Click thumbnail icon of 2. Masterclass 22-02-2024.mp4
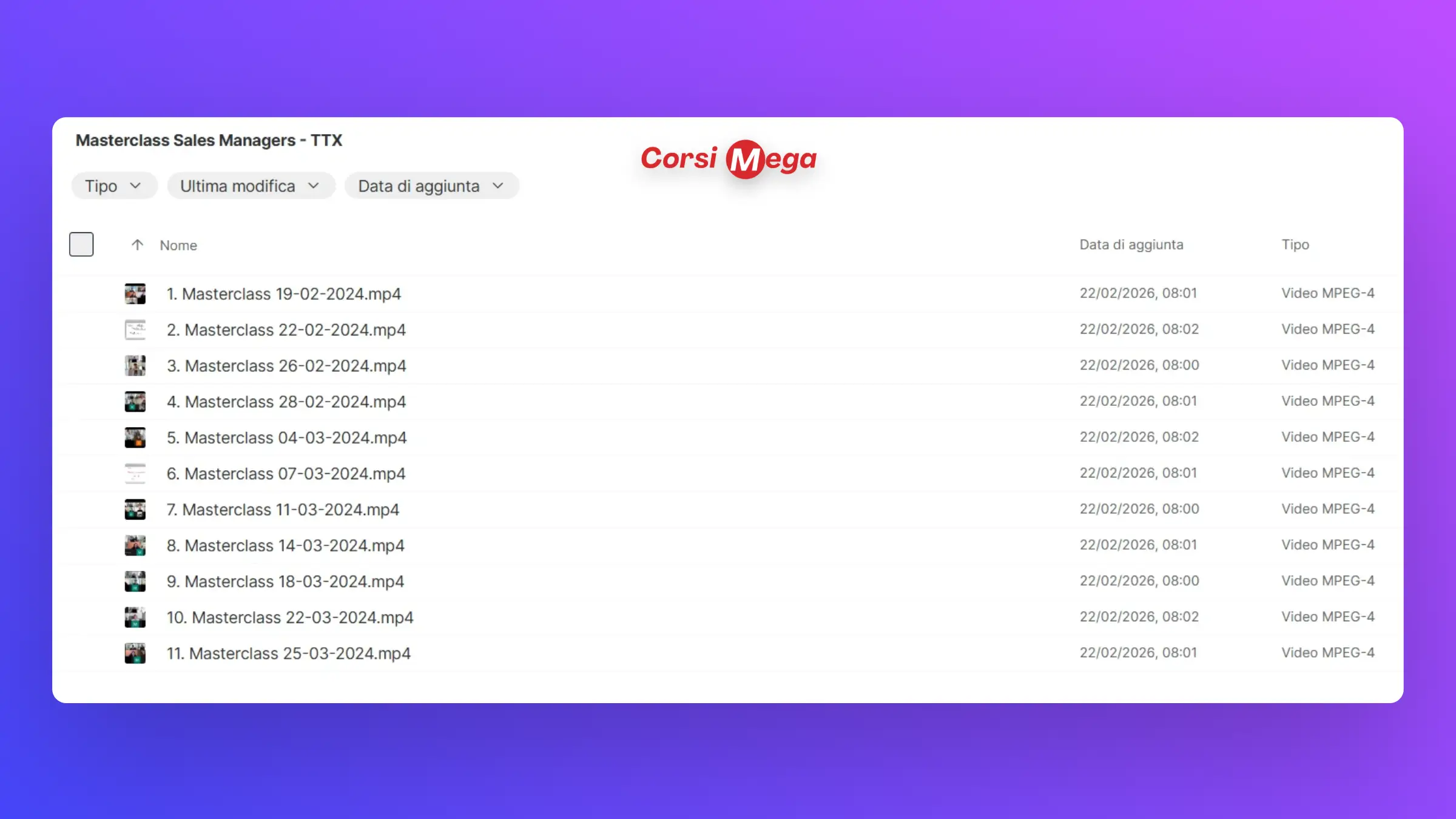 135,329
